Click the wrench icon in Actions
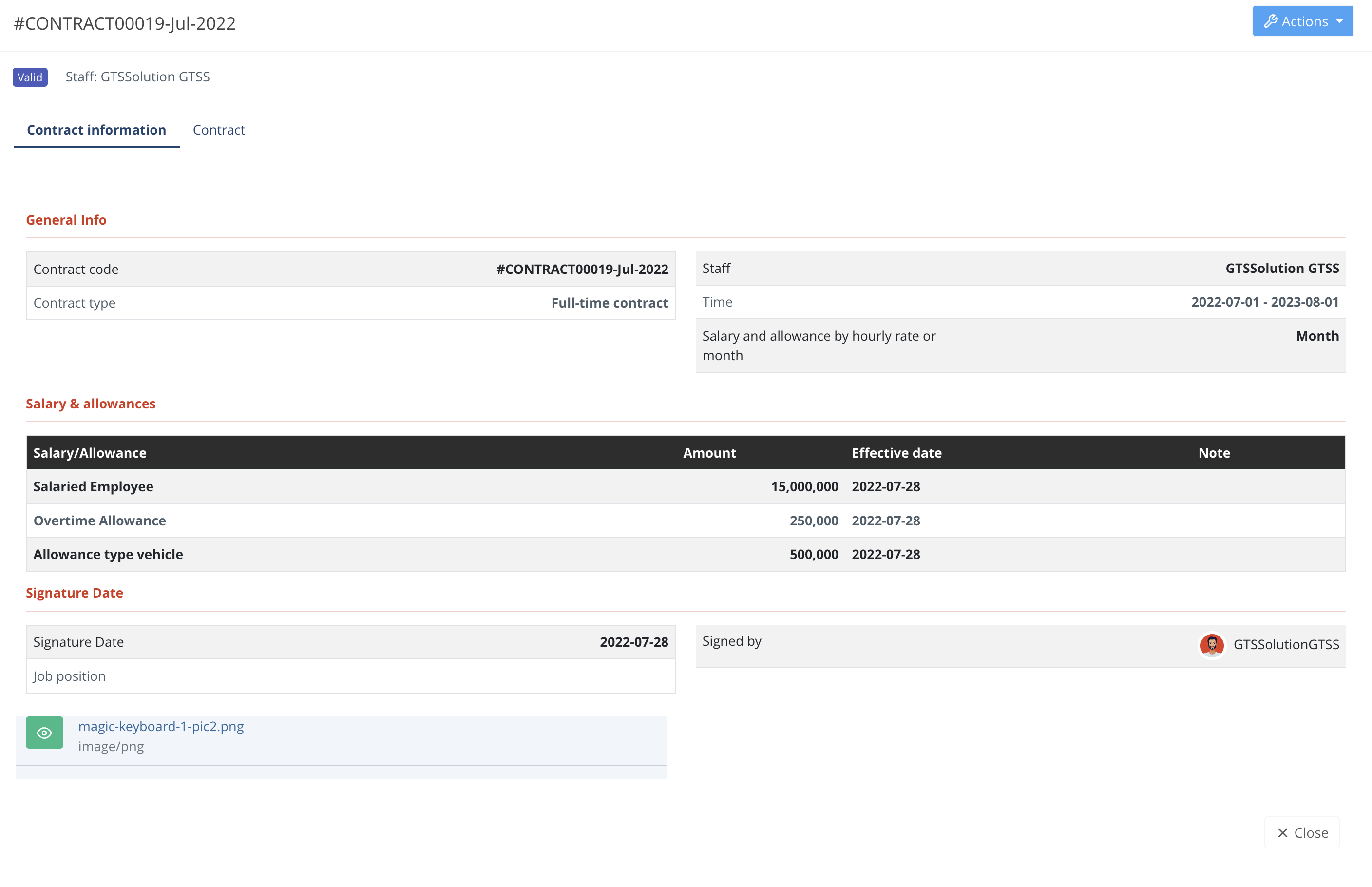This screenshot has height=887, width=1372. pyautogui.click(x=1270, y=21)
